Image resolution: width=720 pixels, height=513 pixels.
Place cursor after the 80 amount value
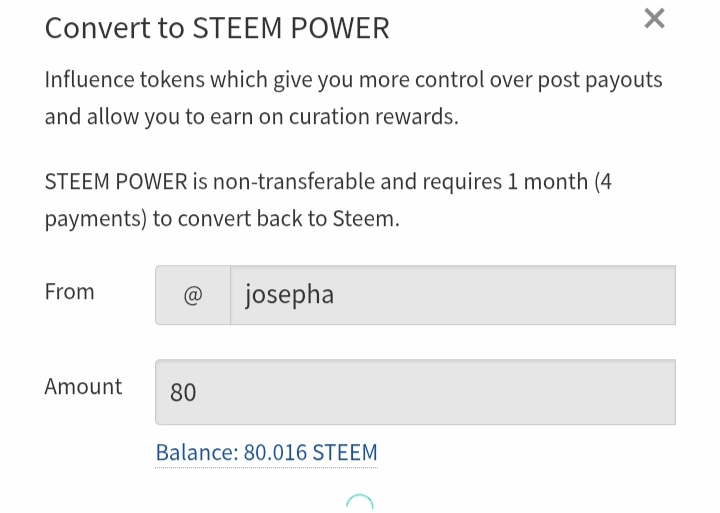(x=197, y=392)
